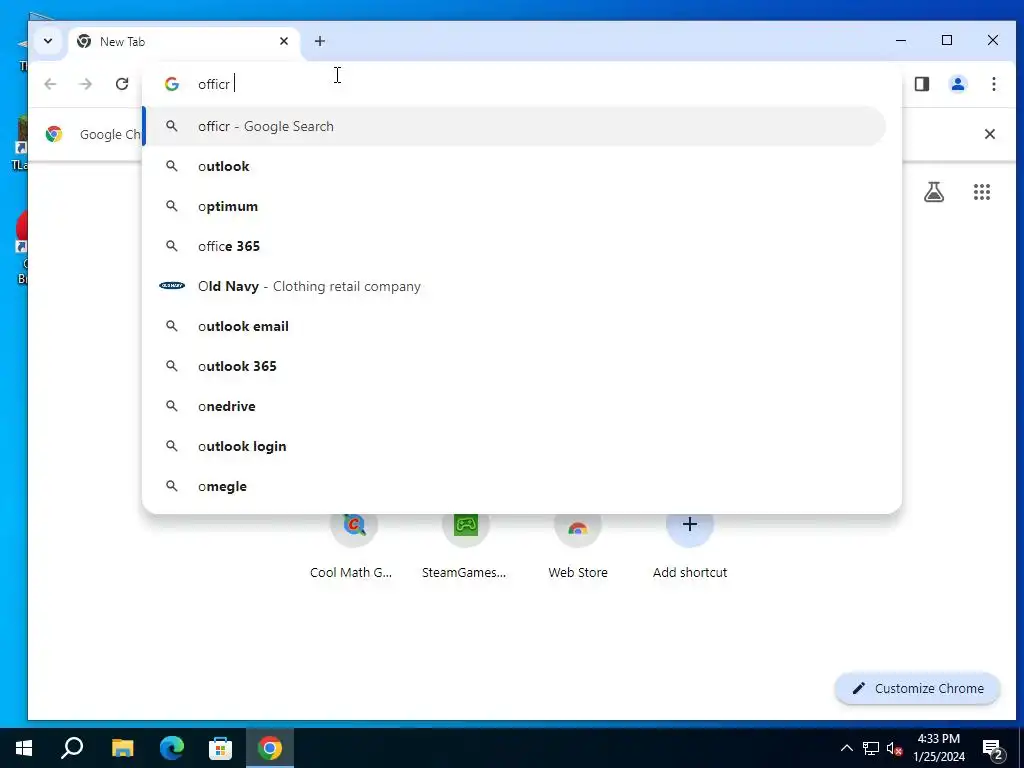Reload the page with refresh icon

(121, 84)
